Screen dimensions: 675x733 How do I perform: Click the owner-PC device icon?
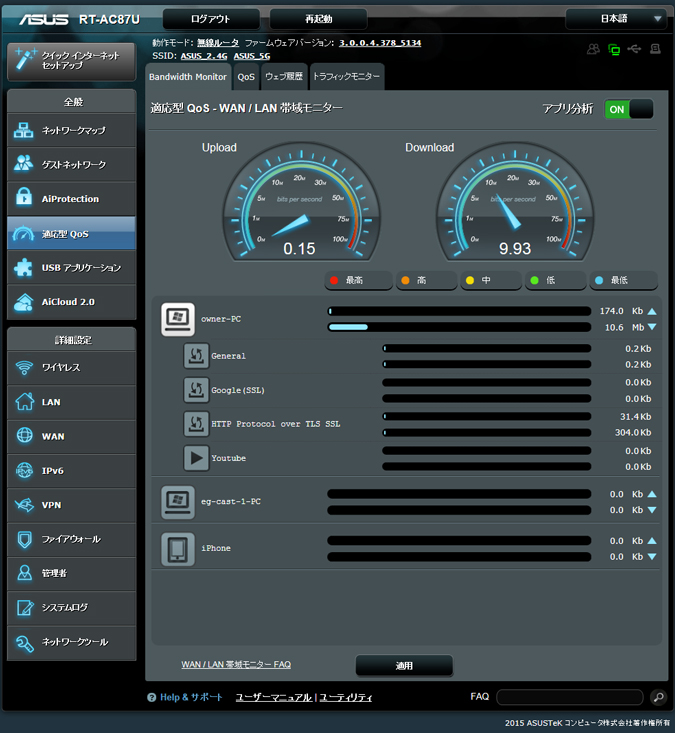point(178,319)
